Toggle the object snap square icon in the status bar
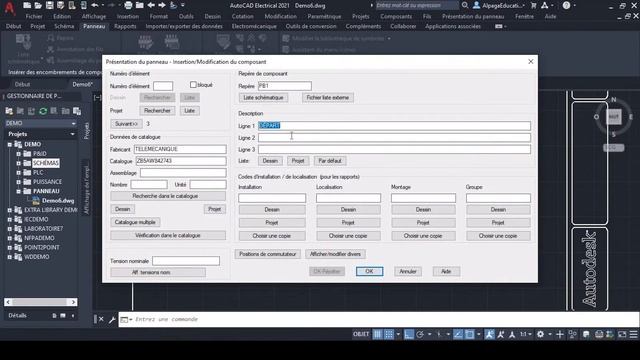This screenshot has width=640, height=360. click(469, 334)
